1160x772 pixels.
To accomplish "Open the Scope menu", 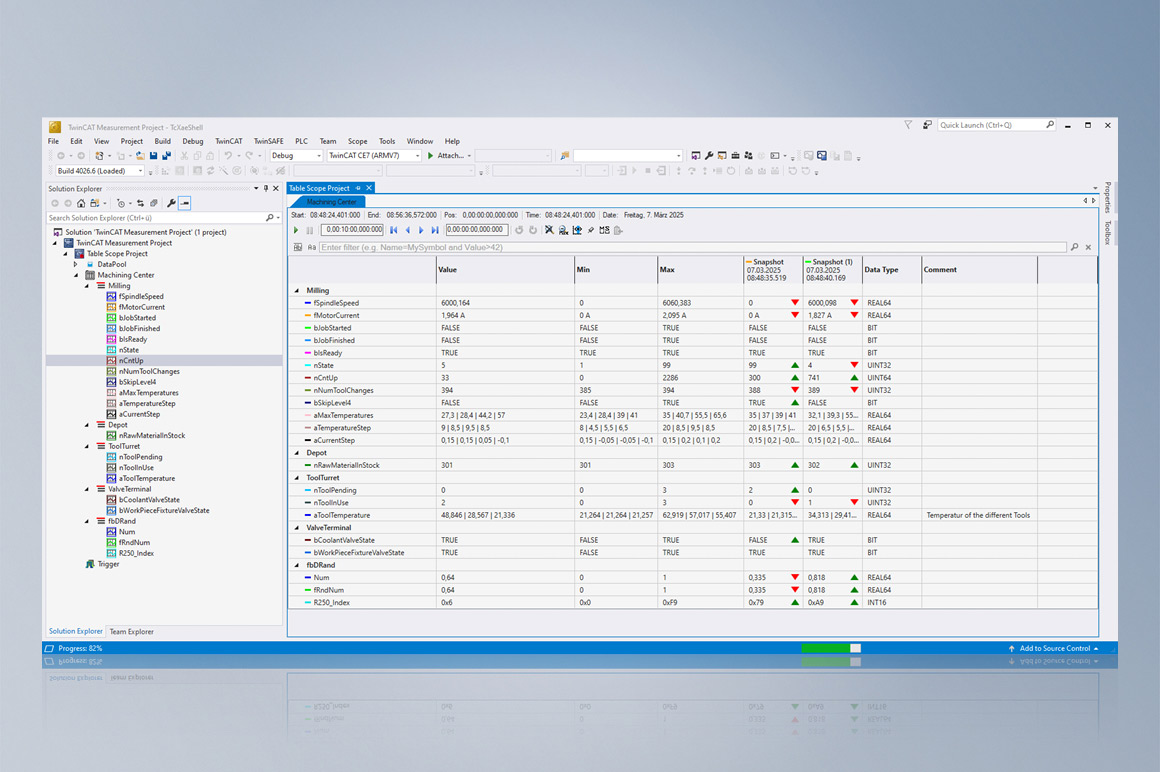I will tap(357, 142).
